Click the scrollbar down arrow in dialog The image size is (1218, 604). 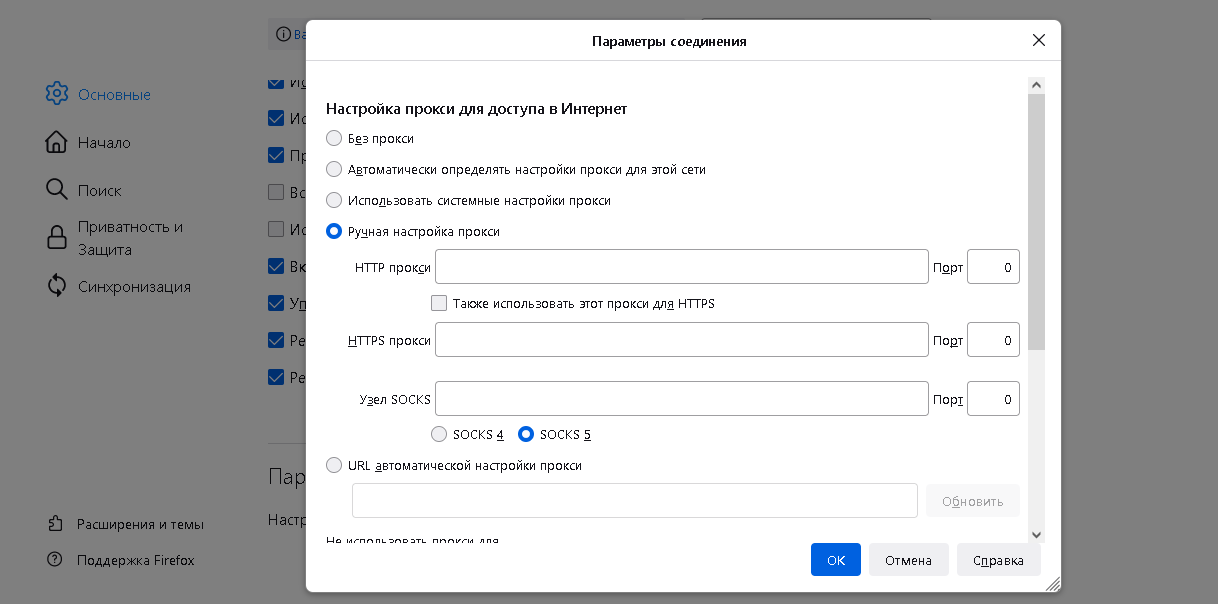click(1036, 535)
